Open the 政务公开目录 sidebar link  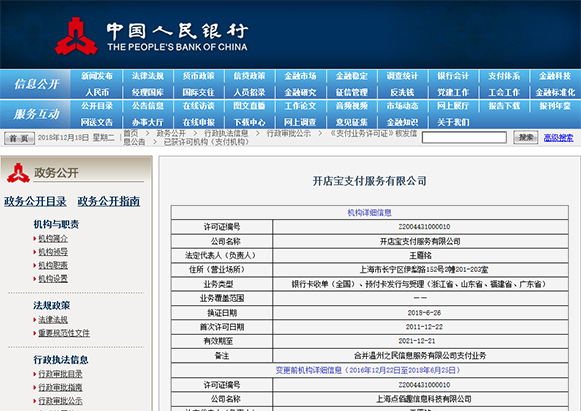(x=35, y=201)
